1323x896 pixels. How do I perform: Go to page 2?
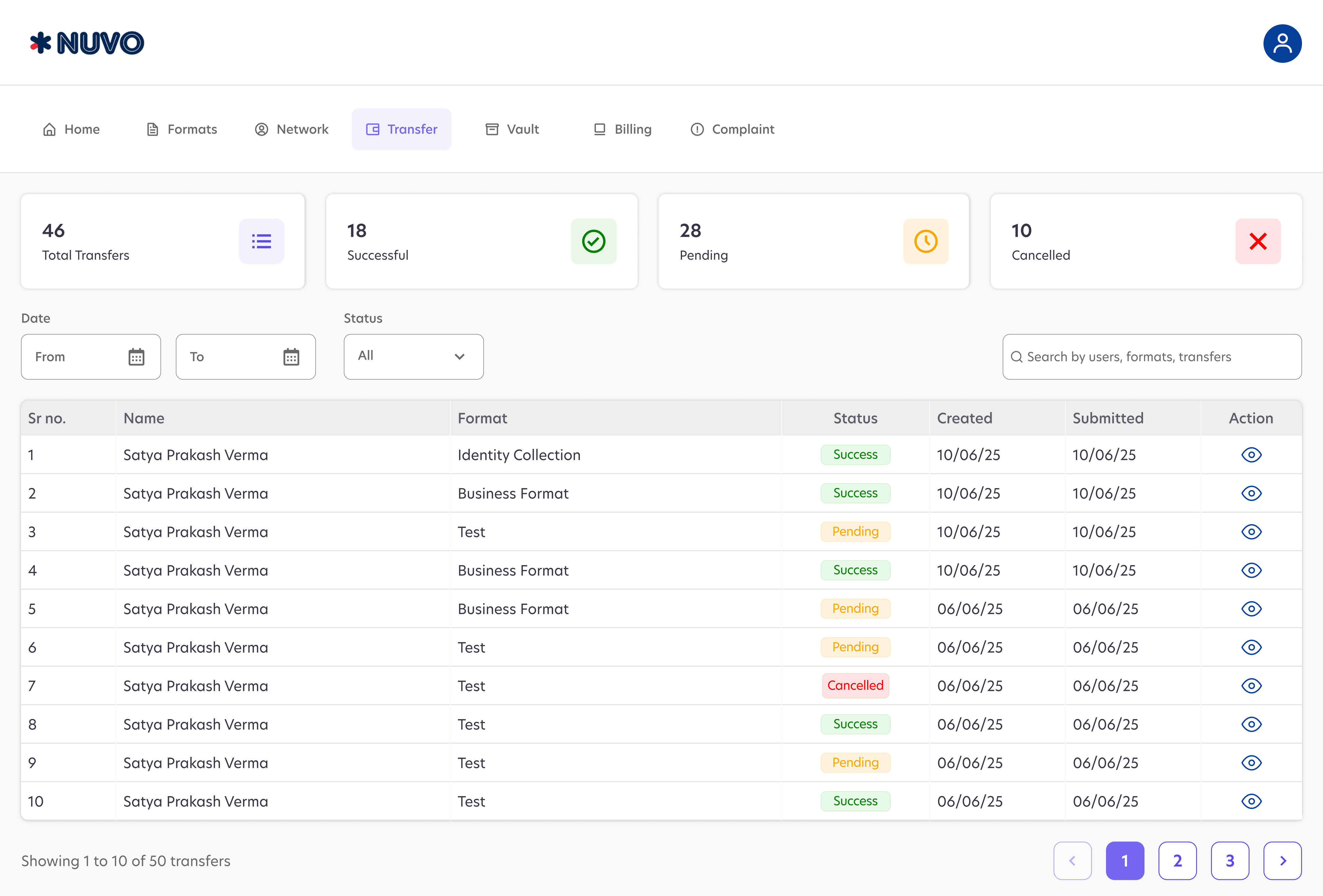coord(1177,861)
